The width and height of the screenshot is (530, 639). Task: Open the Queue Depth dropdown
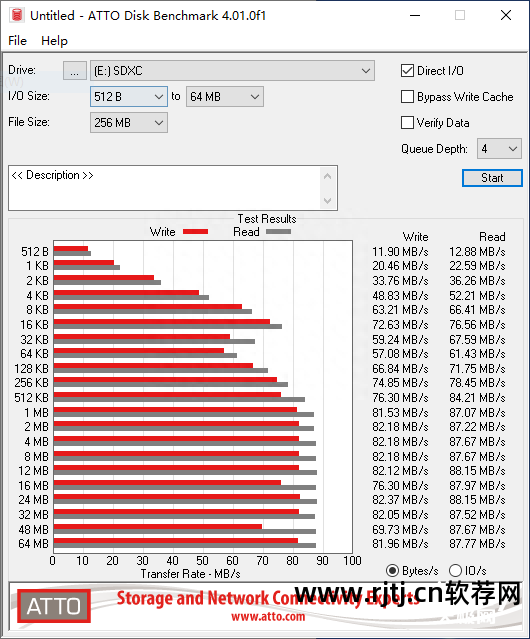(499, 149)
